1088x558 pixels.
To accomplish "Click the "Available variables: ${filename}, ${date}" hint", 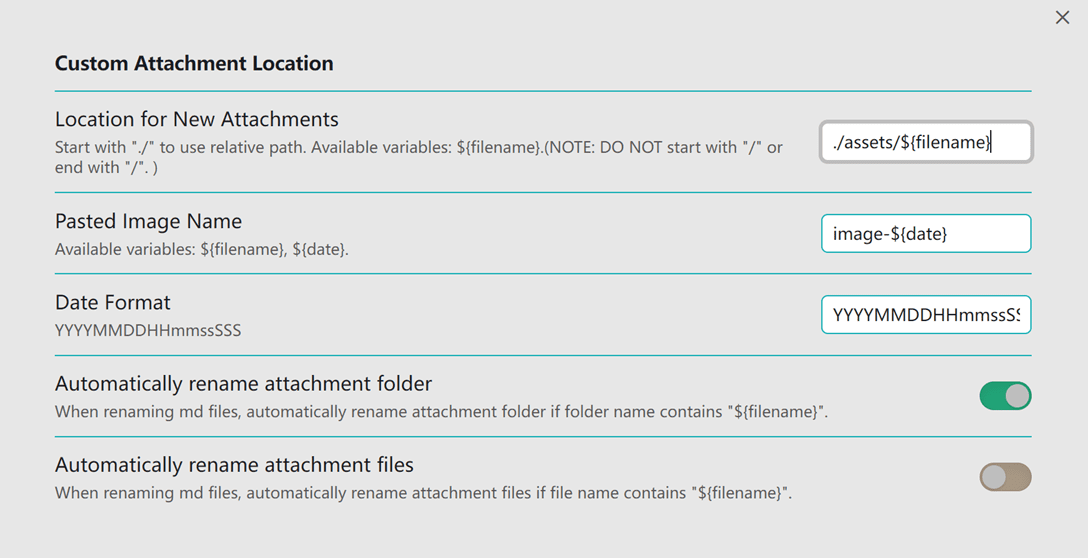I will click(202, 249).
